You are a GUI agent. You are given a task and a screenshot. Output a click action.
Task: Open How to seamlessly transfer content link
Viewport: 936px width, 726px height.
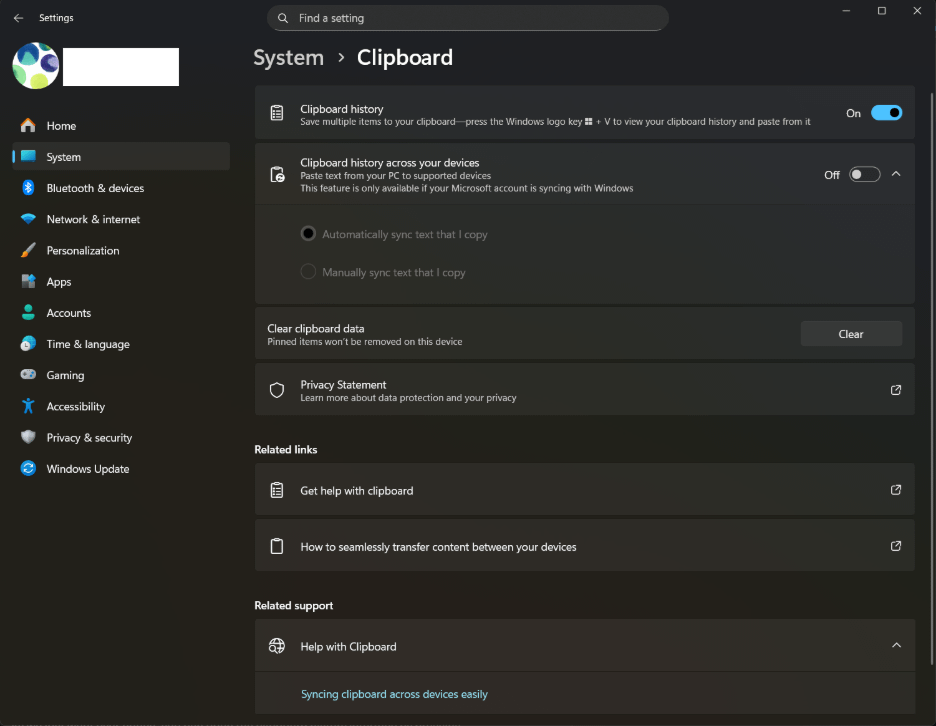584,546
